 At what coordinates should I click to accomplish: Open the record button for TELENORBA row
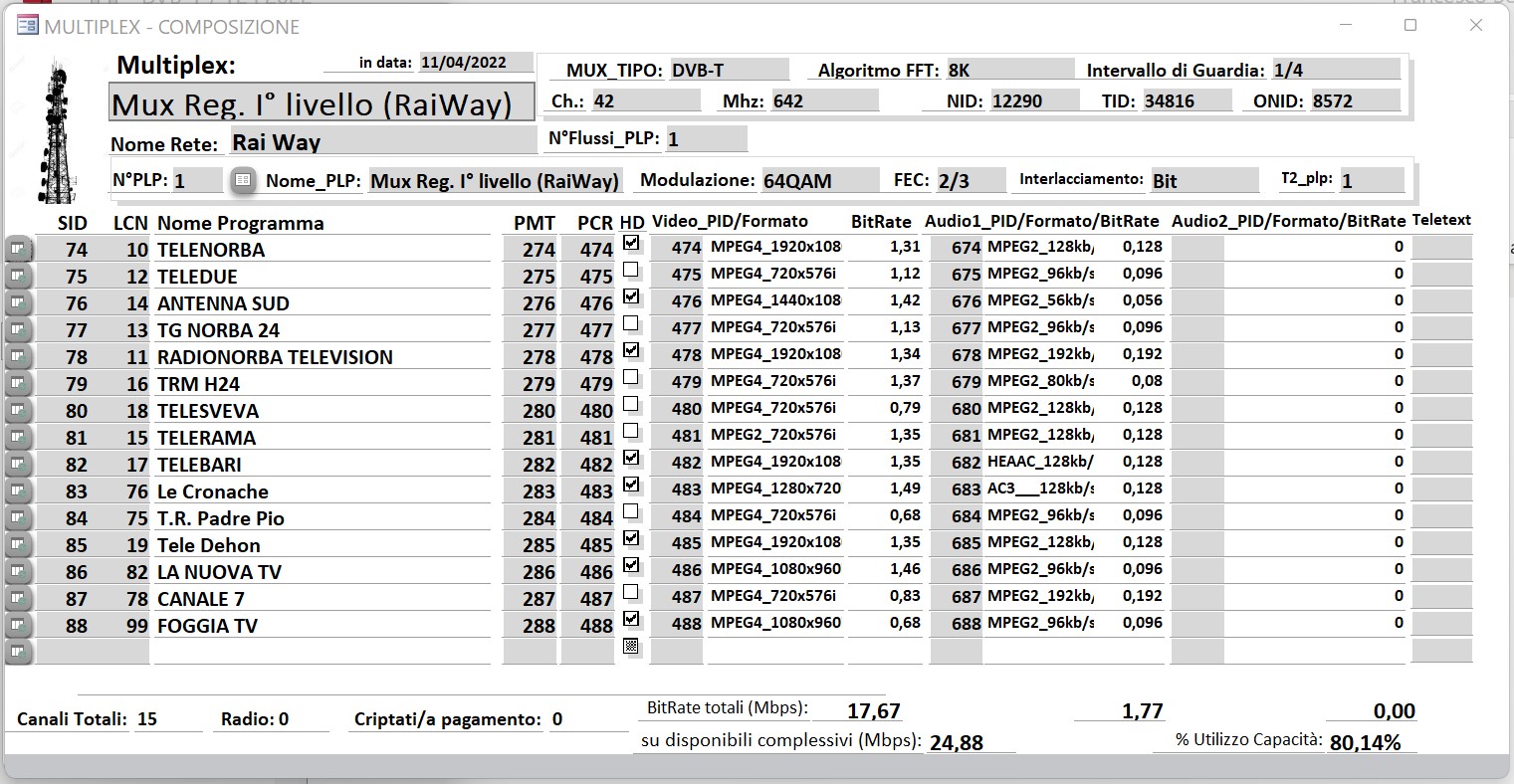[19, 249]
